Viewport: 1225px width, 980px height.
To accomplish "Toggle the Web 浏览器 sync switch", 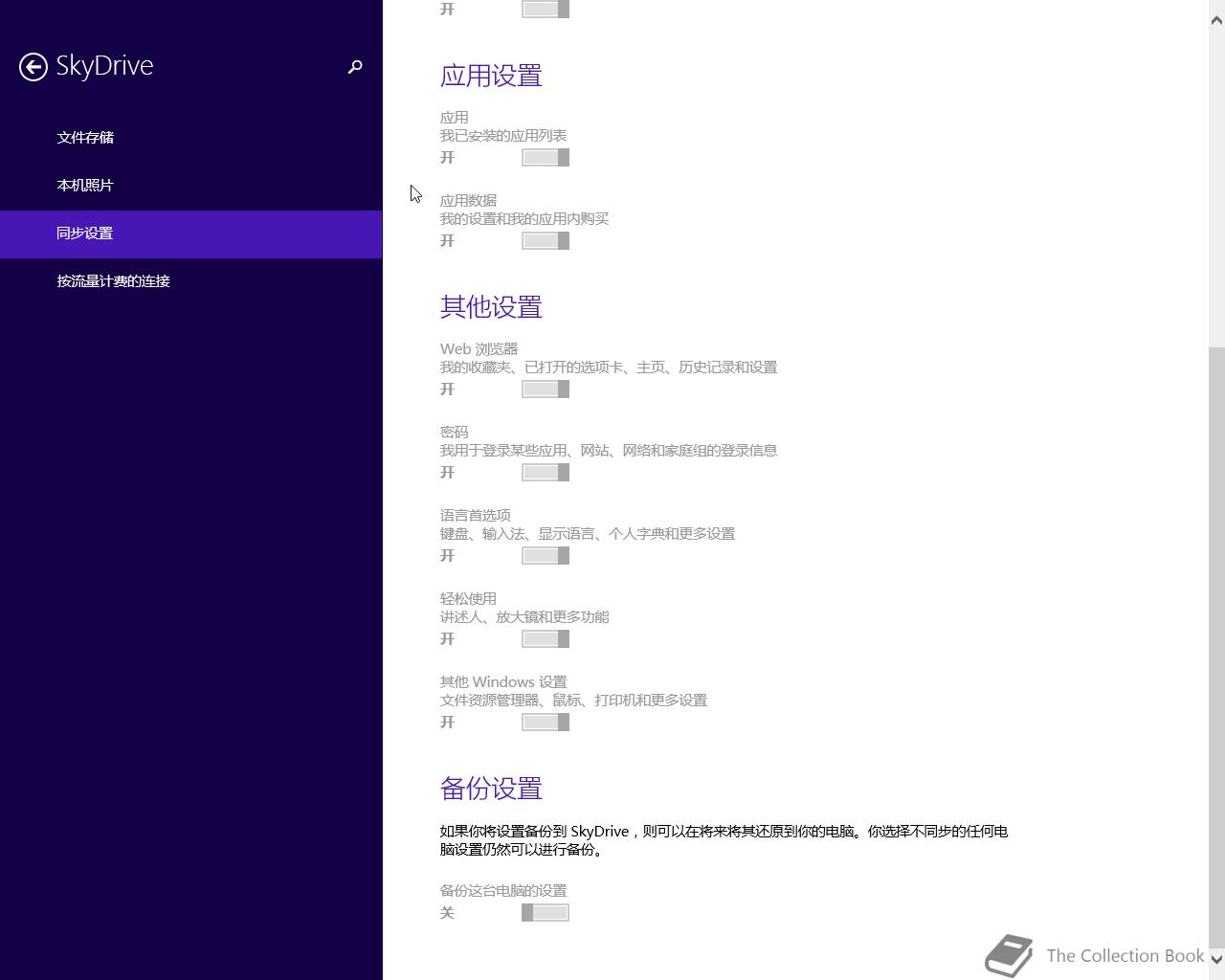I will tap(546, 390).
